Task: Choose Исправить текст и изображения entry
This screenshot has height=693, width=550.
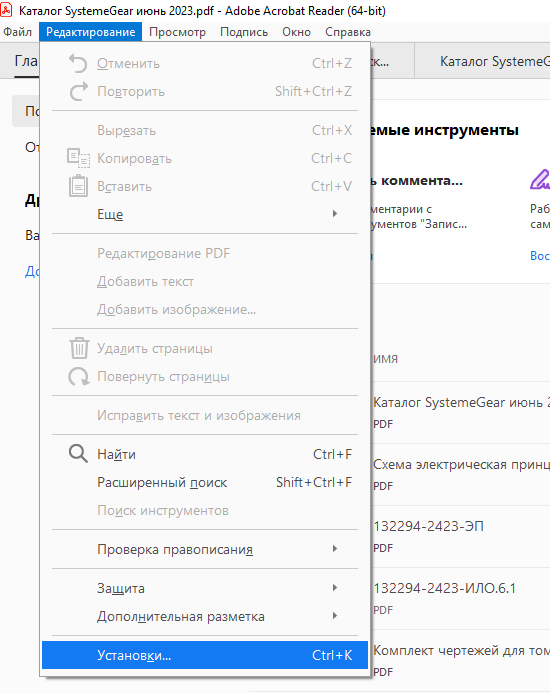Action: coord(205,415)
